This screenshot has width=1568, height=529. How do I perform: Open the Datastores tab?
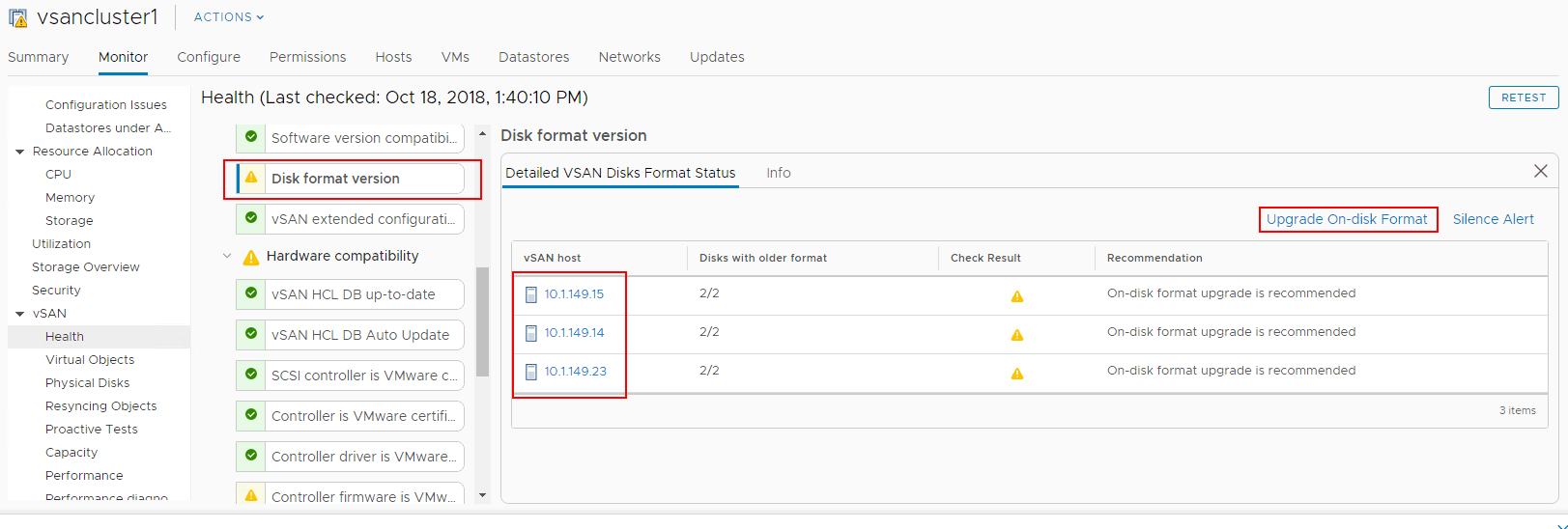pos(533,57)
